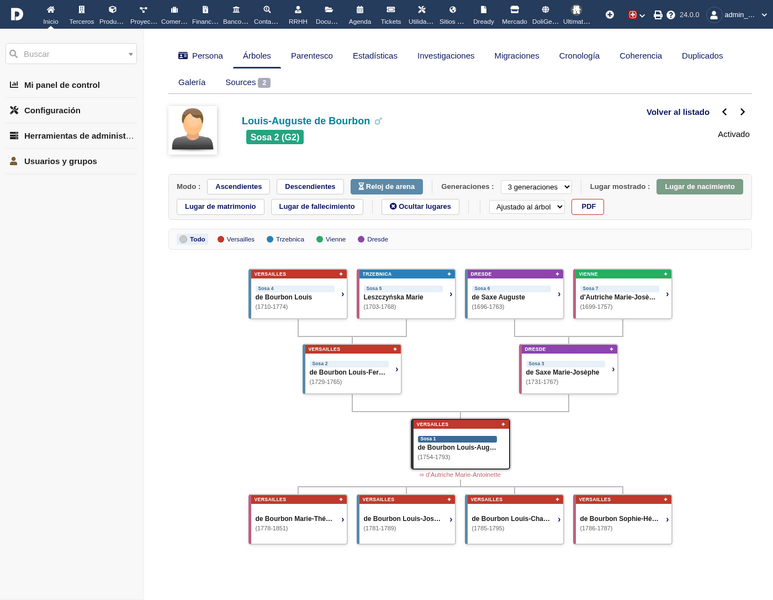Open the Terceros module icon
Viewport: 773px width, 600px height.
[x=81, y=9]
